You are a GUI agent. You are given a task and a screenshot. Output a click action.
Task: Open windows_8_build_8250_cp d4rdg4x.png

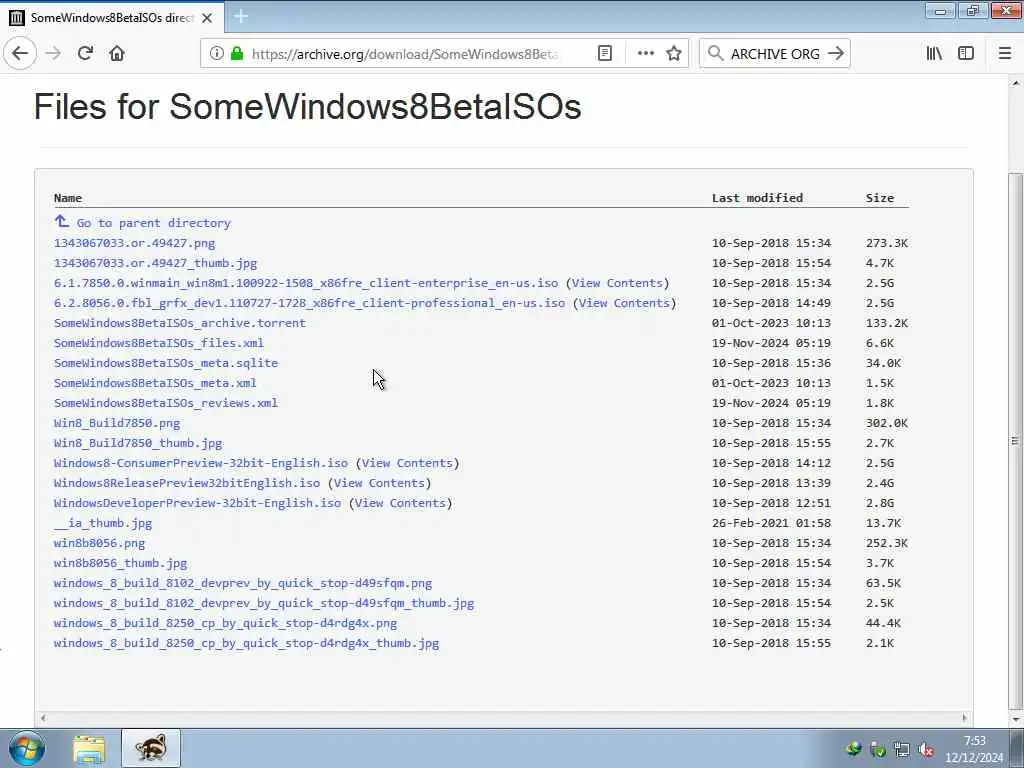pyautogui.click(x=225, y=623)
